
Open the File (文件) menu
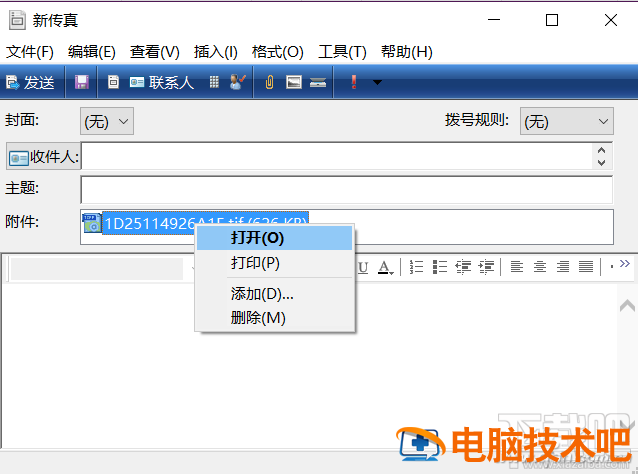[x=30, y=52]
